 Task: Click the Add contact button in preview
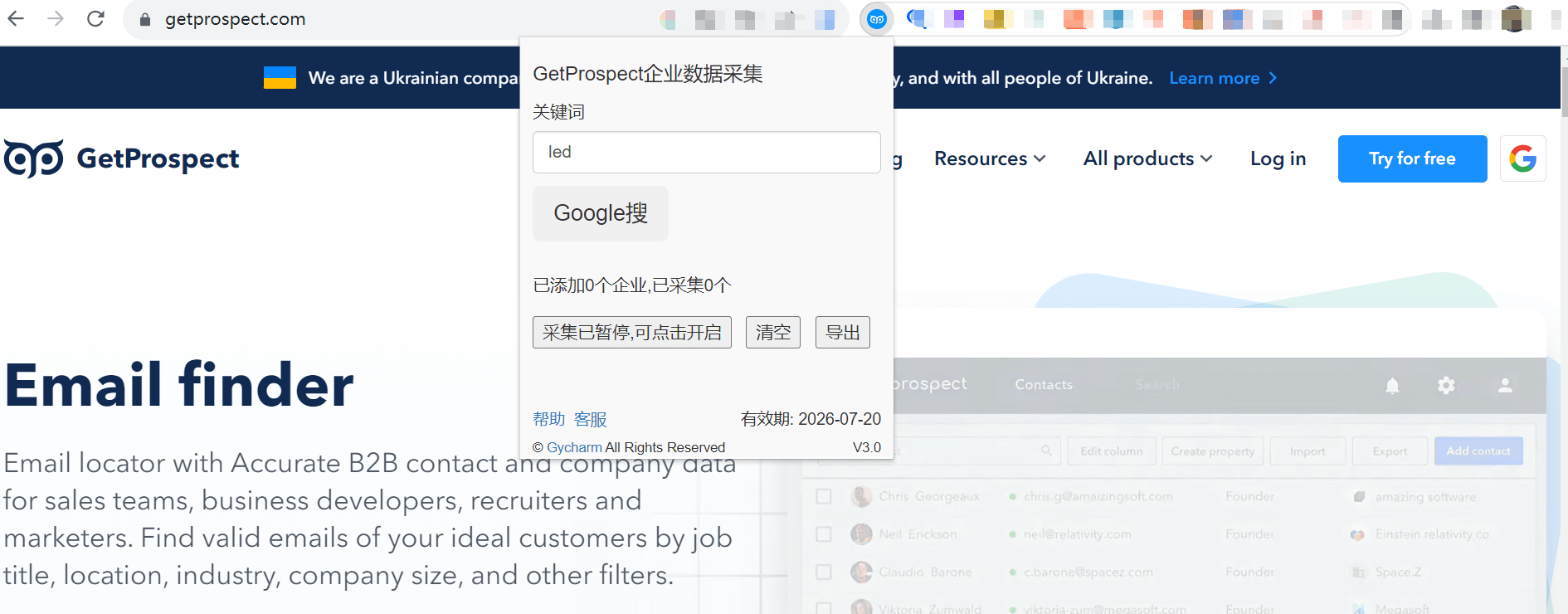(1478, 451)
